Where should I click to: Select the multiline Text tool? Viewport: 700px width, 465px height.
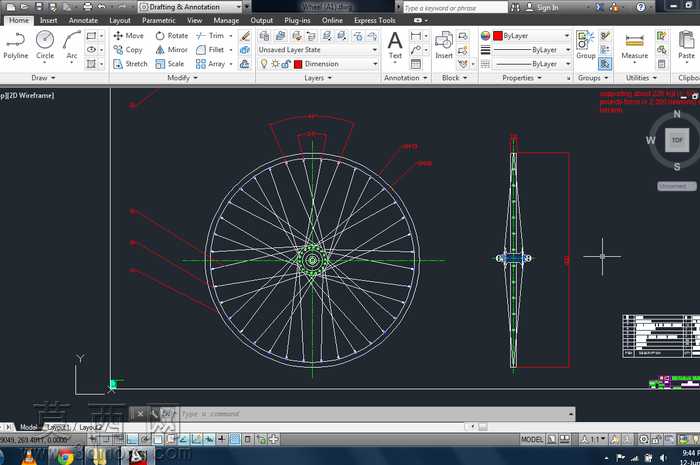tap(395, 45)
